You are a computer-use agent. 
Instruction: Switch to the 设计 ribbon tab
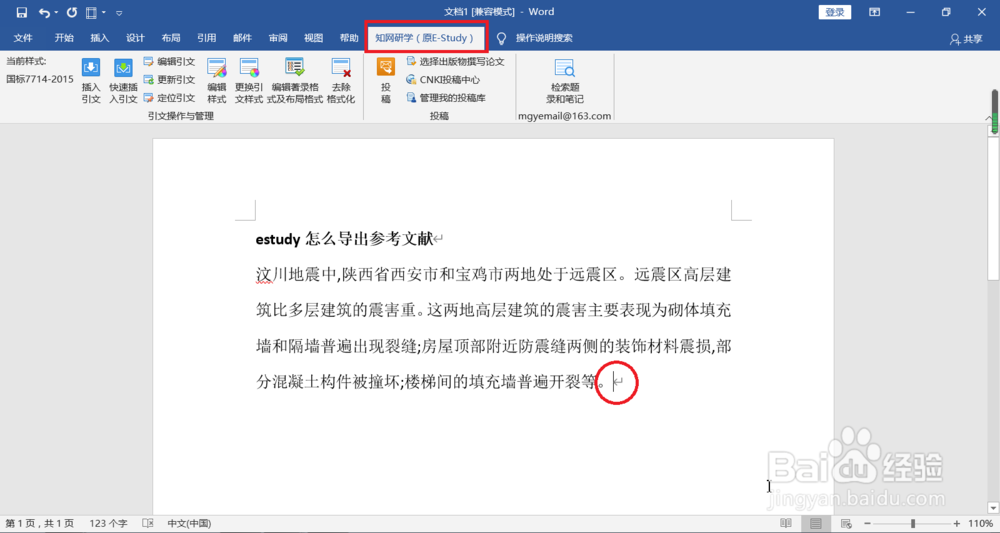(x=135, y=38)
